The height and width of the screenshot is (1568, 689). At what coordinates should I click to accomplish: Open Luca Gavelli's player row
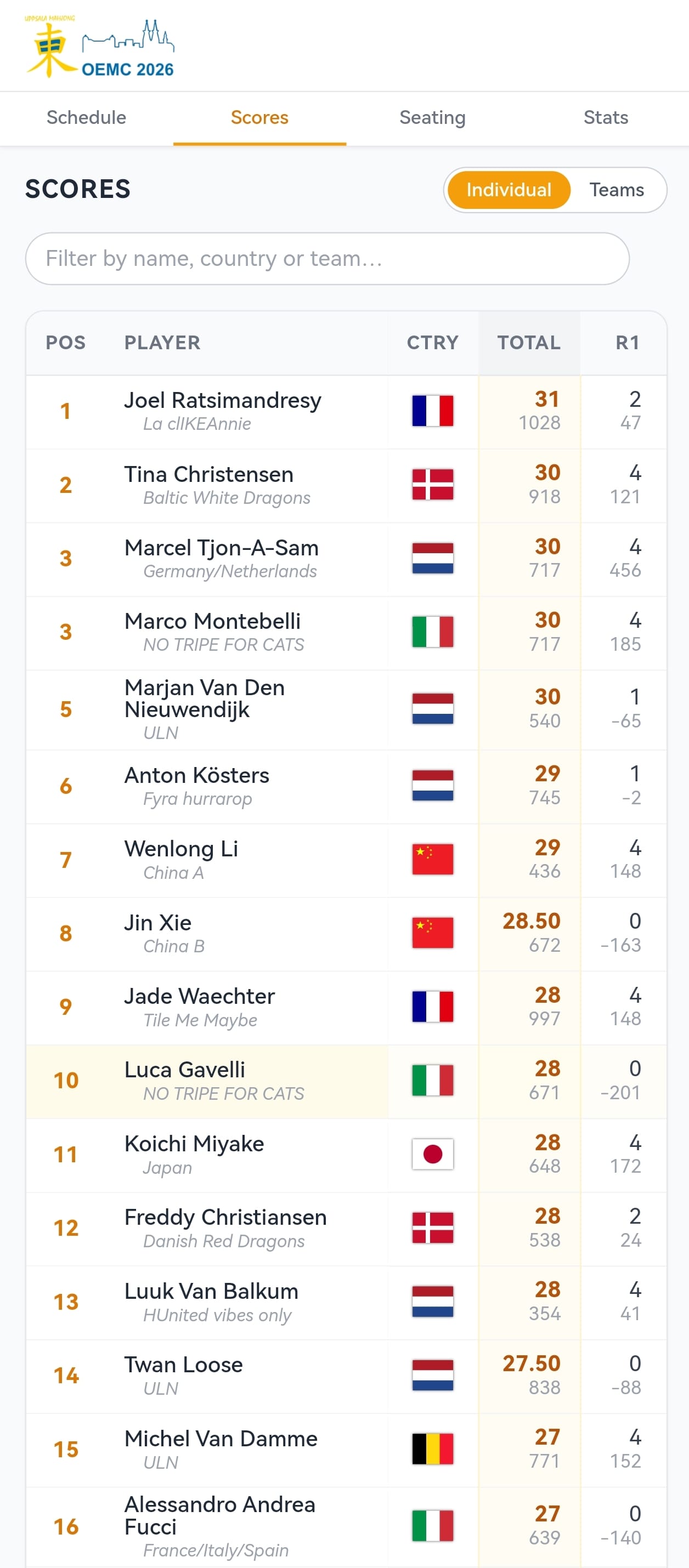[x=346, y=1081]
